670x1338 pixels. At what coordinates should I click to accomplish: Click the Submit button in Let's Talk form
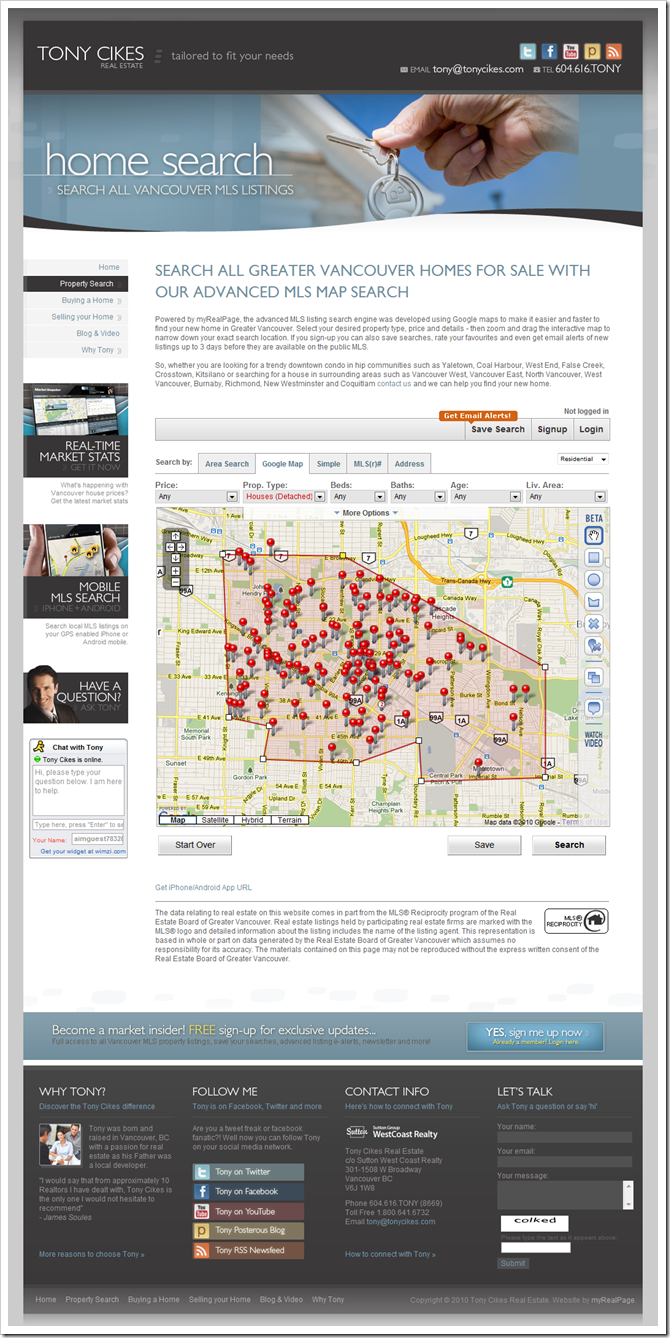pos(513,1263)
